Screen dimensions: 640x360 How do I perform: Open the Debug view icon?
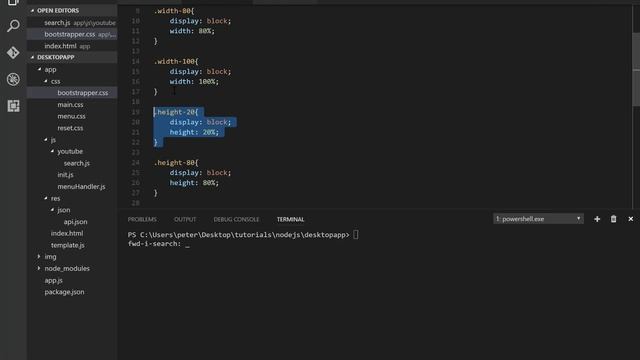coord(13,79)
